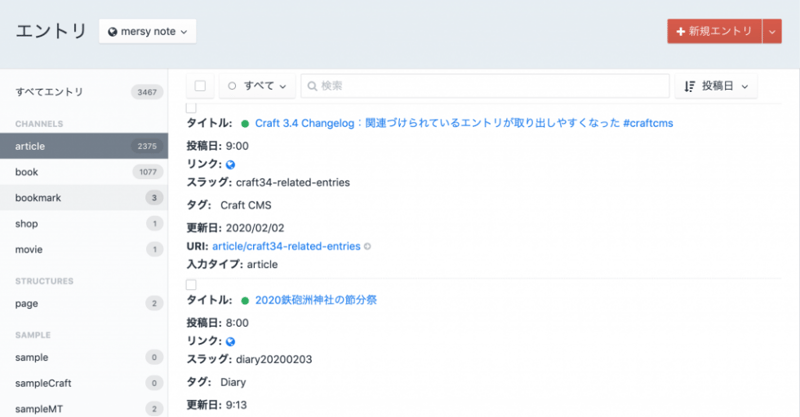Click green status dot of Craft 3.4 entry
Screen dimensions: 800x417
click(245, 123)
